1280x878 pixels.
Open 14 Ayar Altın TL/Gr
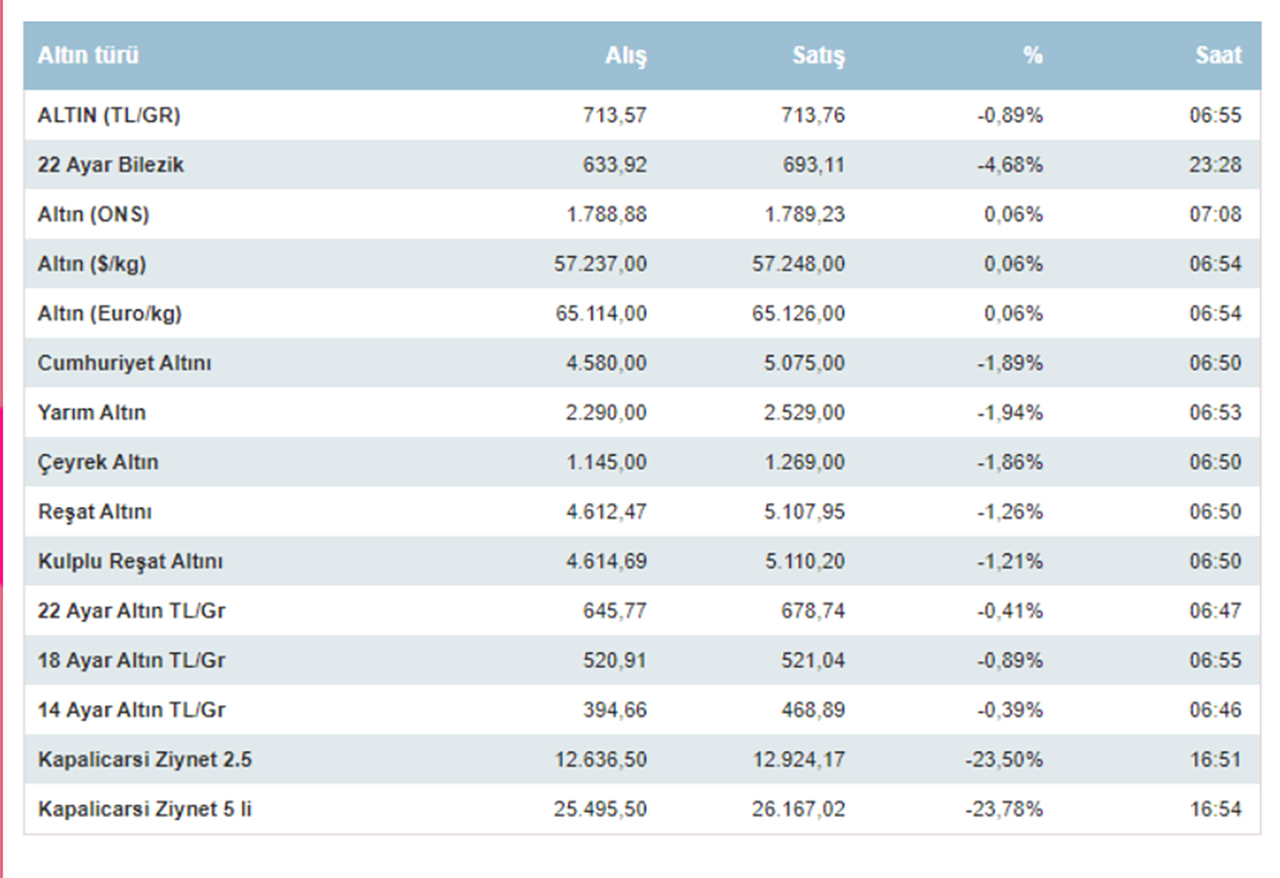(131, 710)
